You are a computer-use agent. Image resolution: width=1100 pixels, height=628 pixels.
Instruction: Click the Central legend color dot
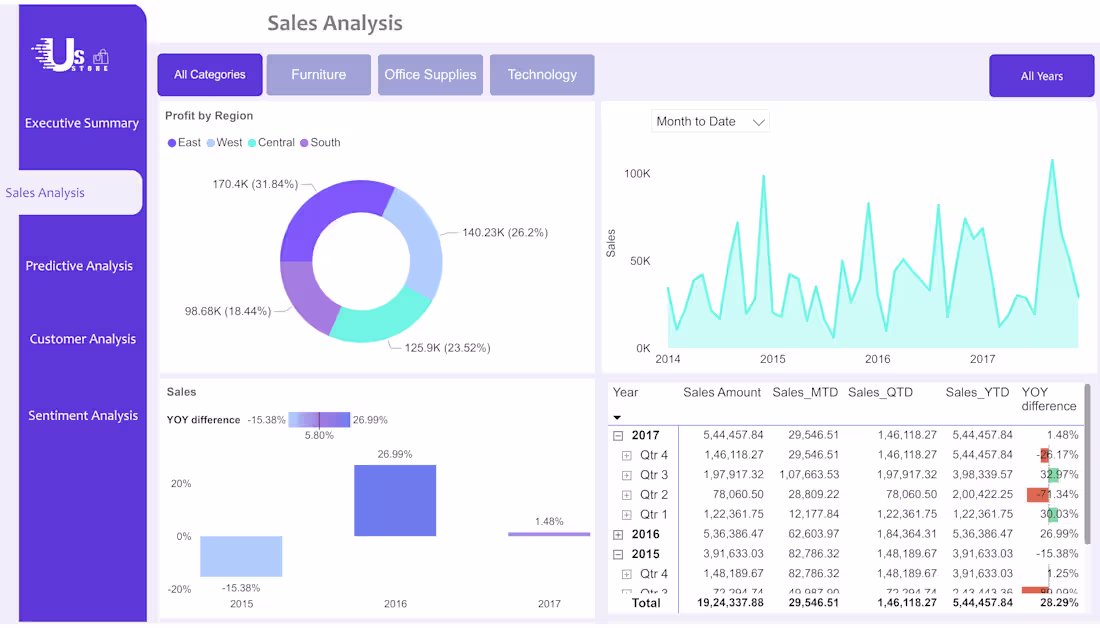point(252,143)
